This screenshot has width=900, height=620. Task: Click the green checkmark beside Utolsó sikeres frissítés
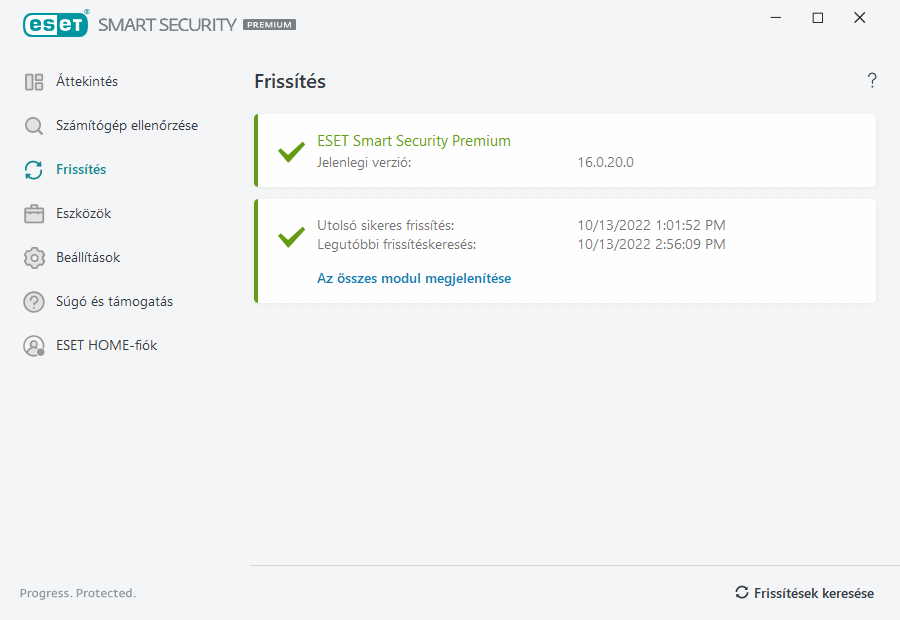click(291, 236)
